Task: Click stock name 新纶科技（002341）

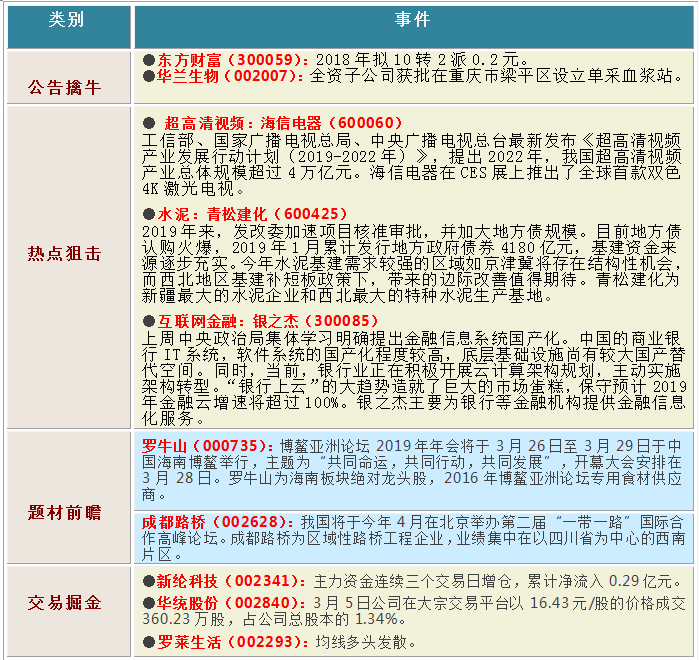Action: click(x=228, y=581)
